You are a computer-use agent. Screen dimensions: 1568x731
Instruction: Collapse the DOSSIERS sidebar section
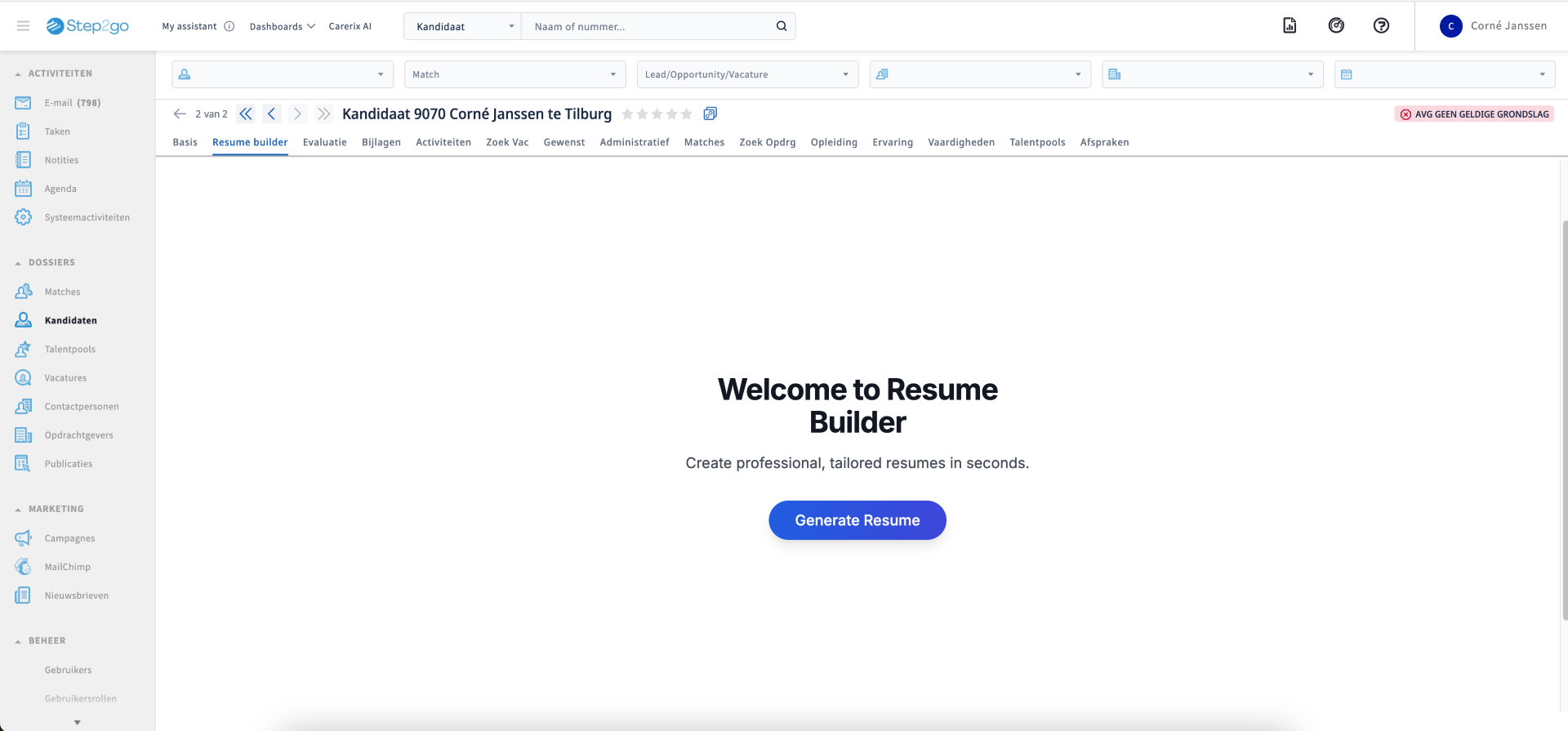[x=18, y=263]
